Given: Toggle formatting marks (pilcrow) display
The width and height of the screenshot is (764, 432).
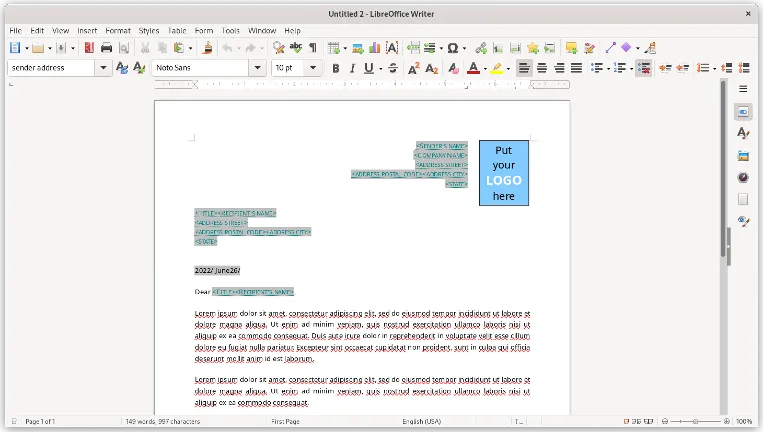Looking at the screenshot, I should pos(312,48).
